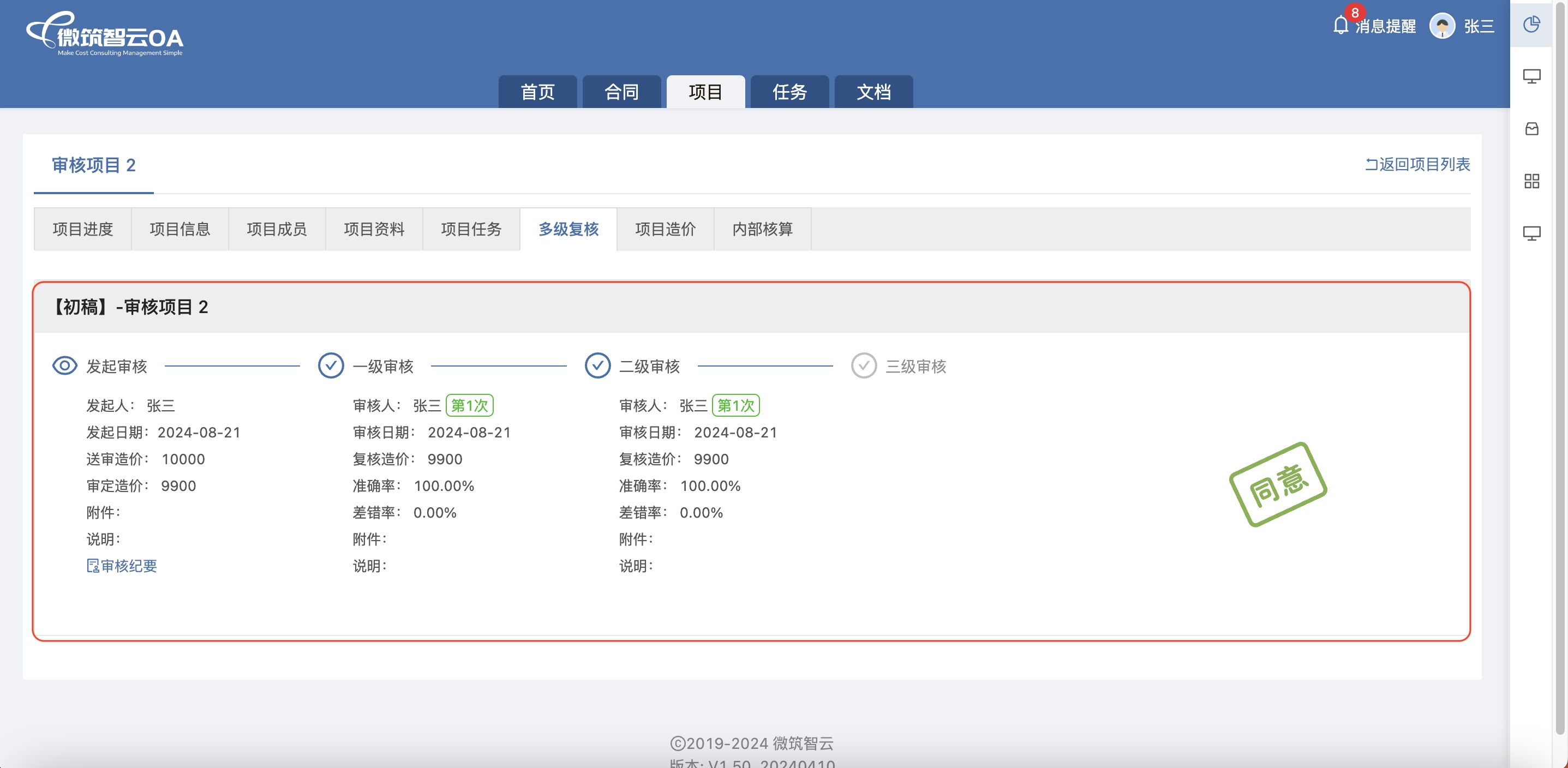Open the pie chart sidebar icon

(1531, 25)
